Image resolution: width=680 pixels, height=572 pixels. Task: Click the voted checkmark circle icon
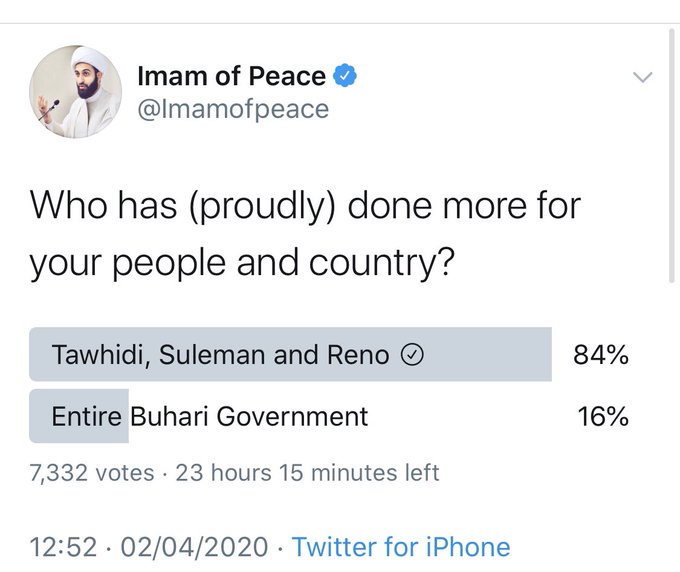pos(411,355)
